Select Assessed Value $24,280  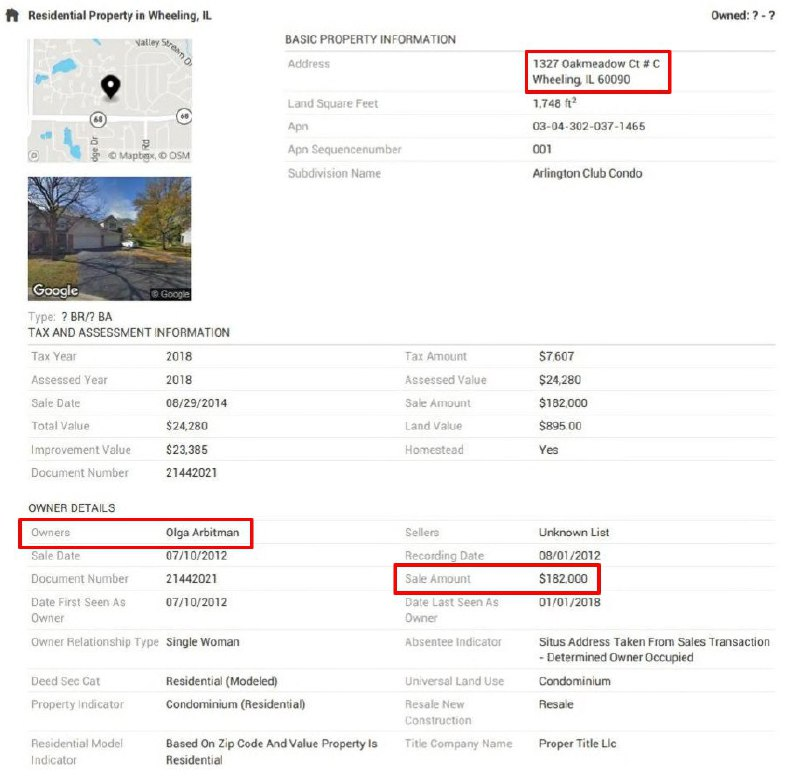(560, 380)
